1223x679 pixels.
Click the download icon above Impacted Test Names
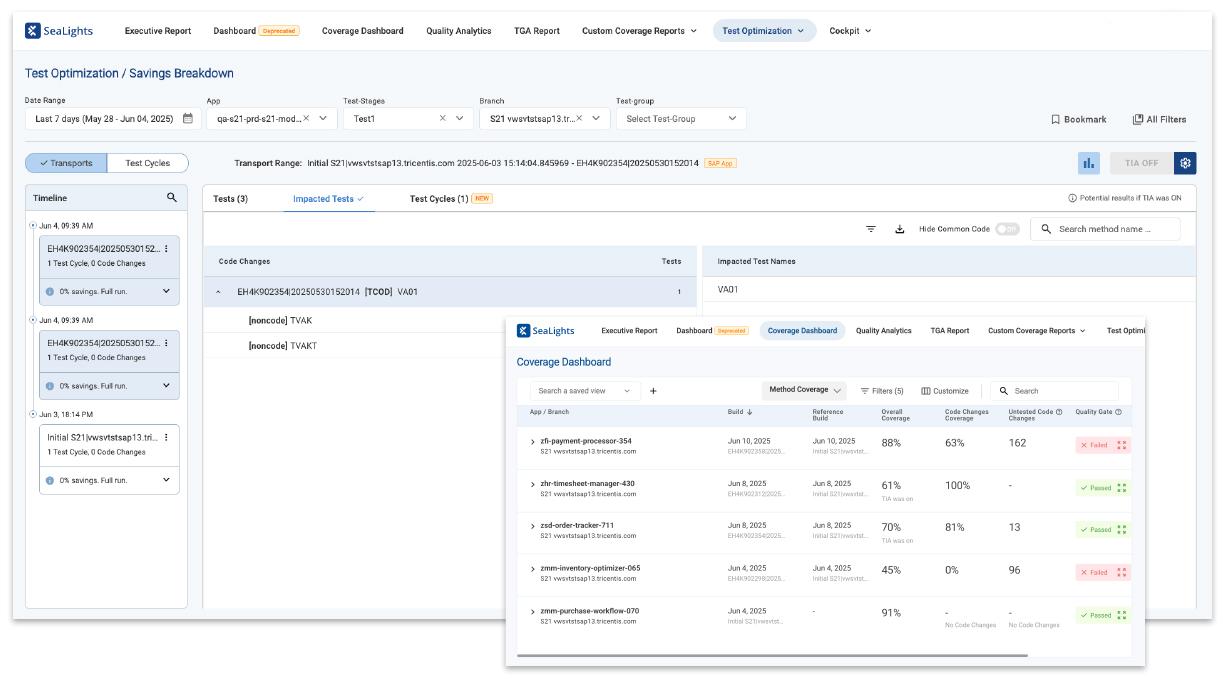[899, 229]
